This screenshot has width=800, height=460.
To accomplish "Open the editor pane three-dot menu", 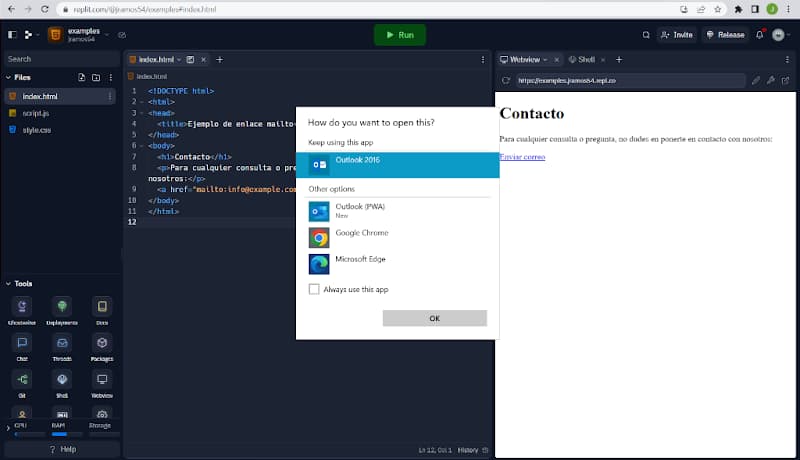I will (x=483, y=60).
